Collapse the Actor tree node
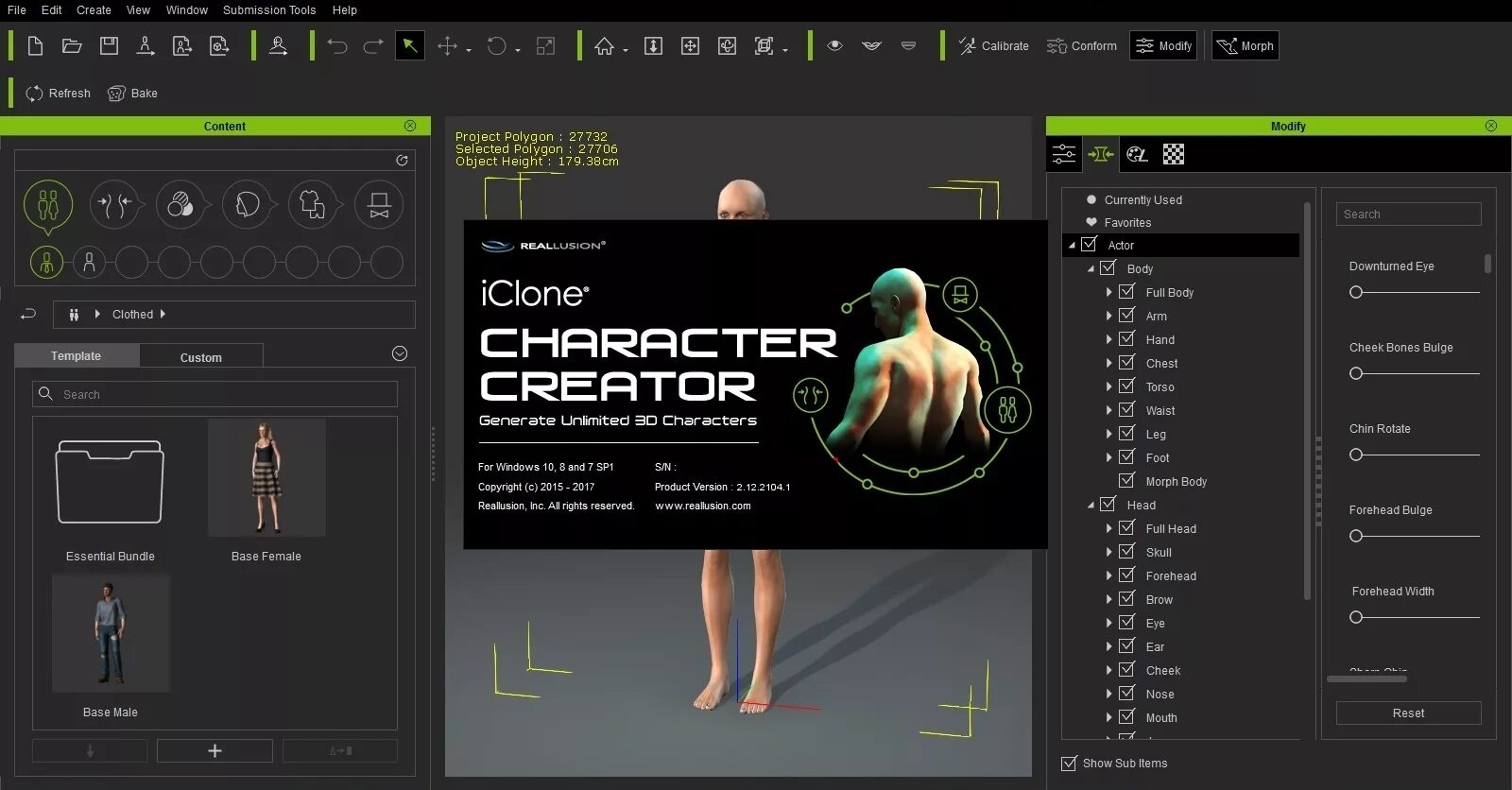Viewport: 1512px width, 790px height. (x=1072, y=246)
